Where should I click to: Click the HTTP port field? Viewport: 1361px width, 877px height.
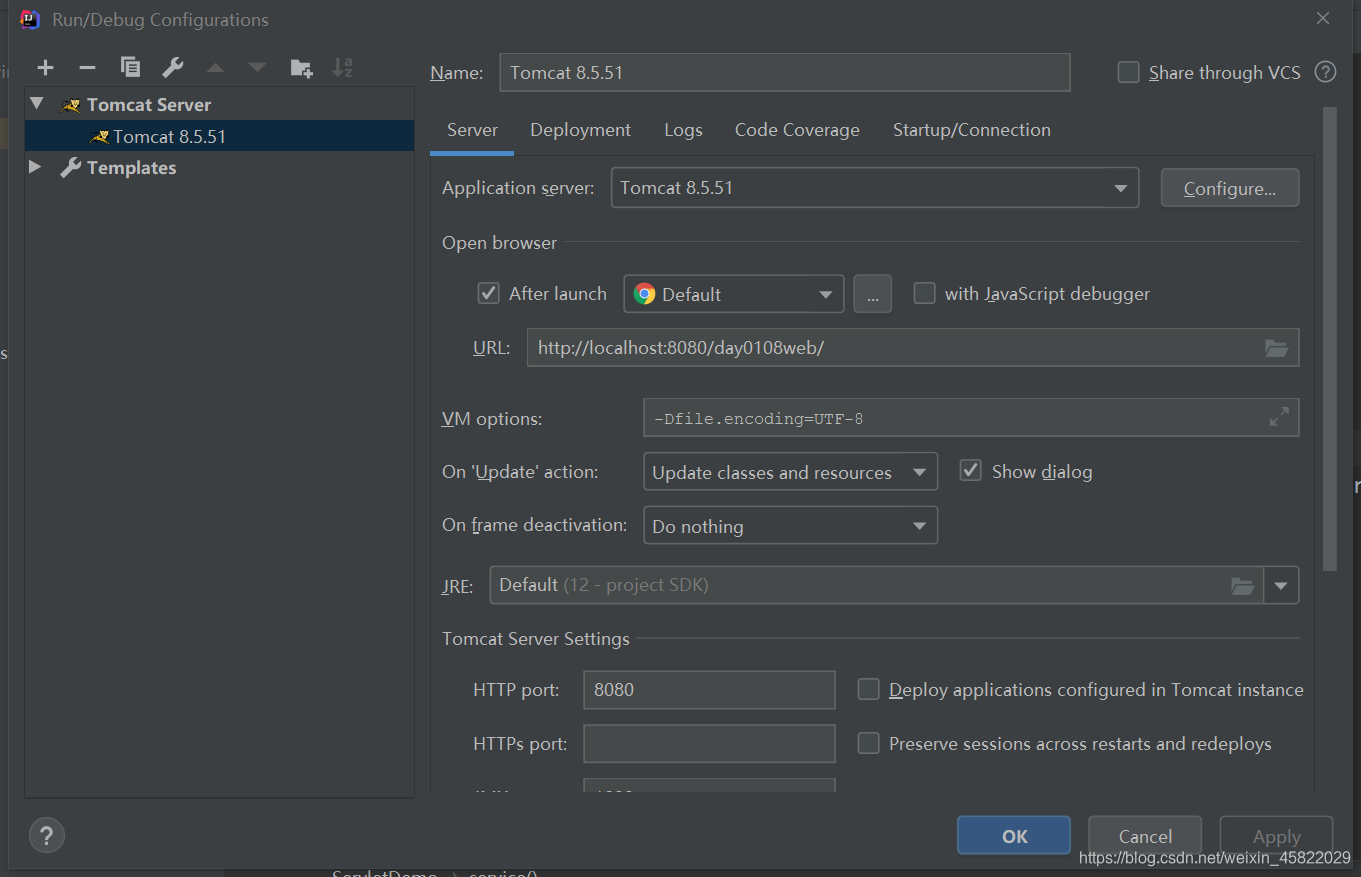709,689
